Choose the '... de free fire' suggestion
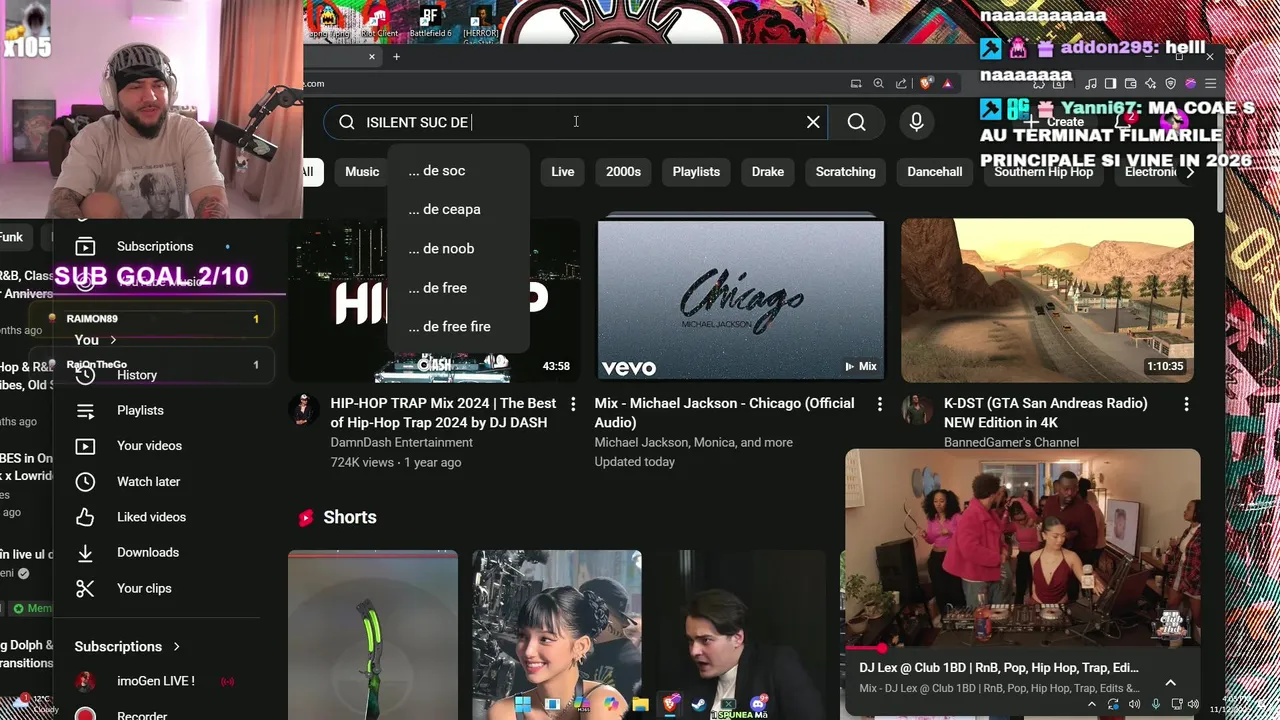This screenshot has height=720, width=1280. pyautogui.click(x=458, y=327)
